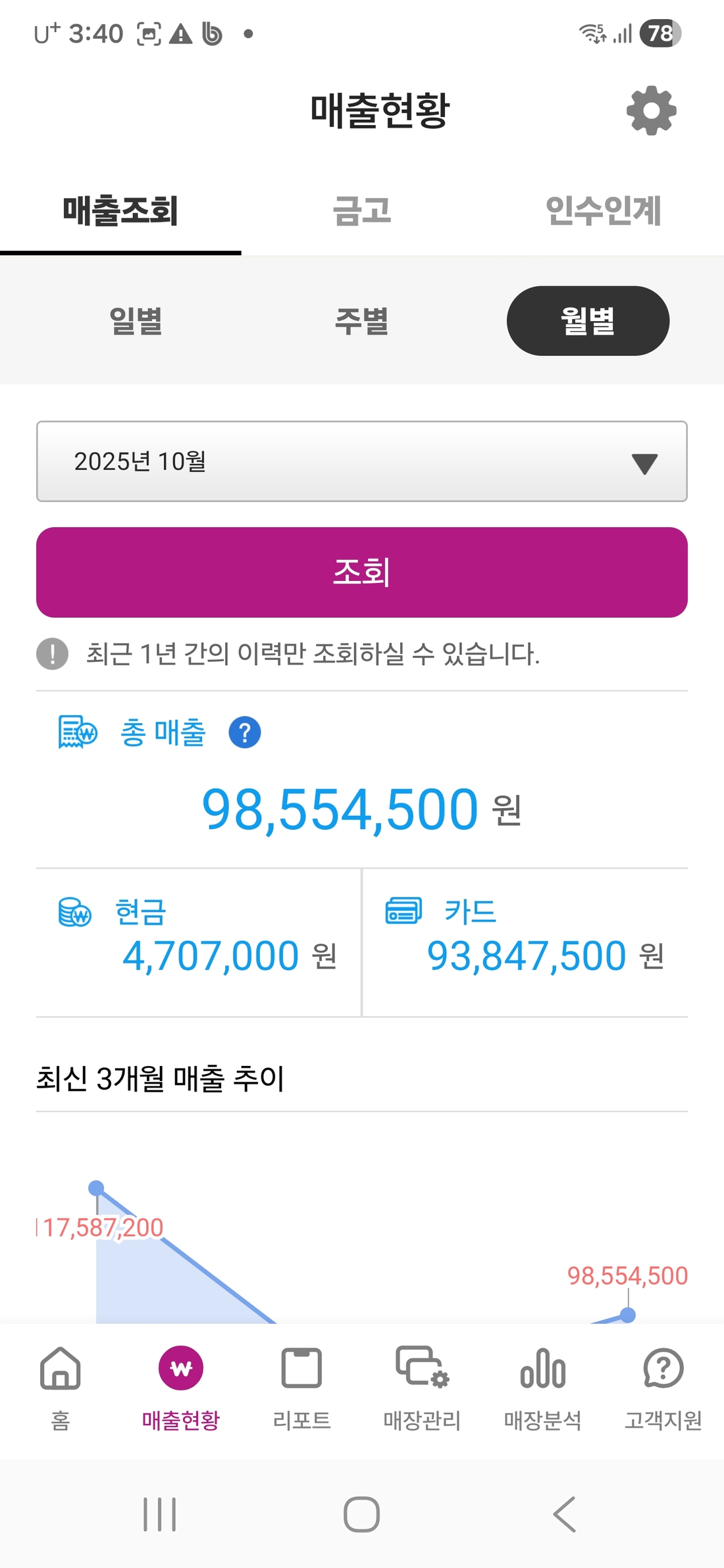Select the 월별 period option
724x1568 pixels.
[588, 321]
